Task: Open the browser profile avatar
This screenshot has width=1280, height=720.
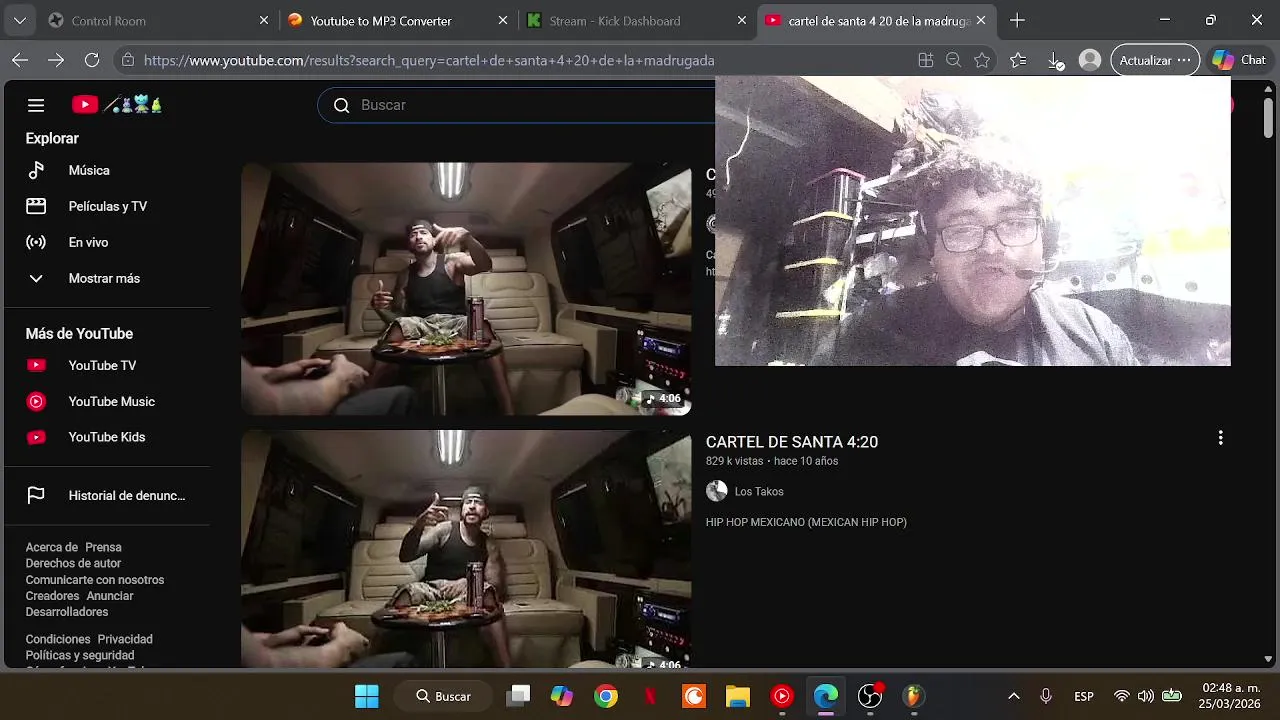Action: click(x=1091, y=60)
